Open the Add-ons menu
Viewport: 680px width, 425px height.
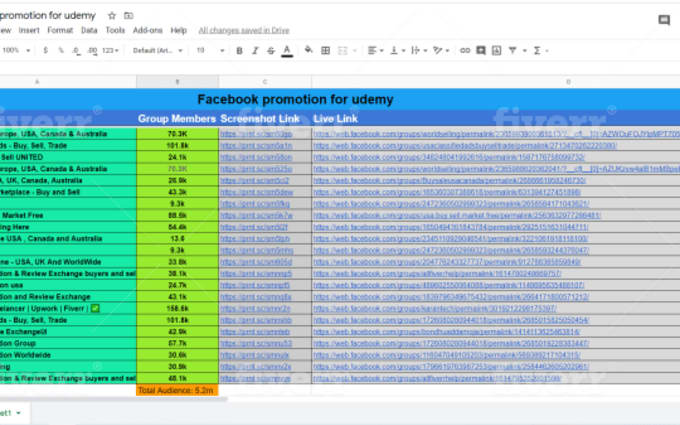[147, 30]
